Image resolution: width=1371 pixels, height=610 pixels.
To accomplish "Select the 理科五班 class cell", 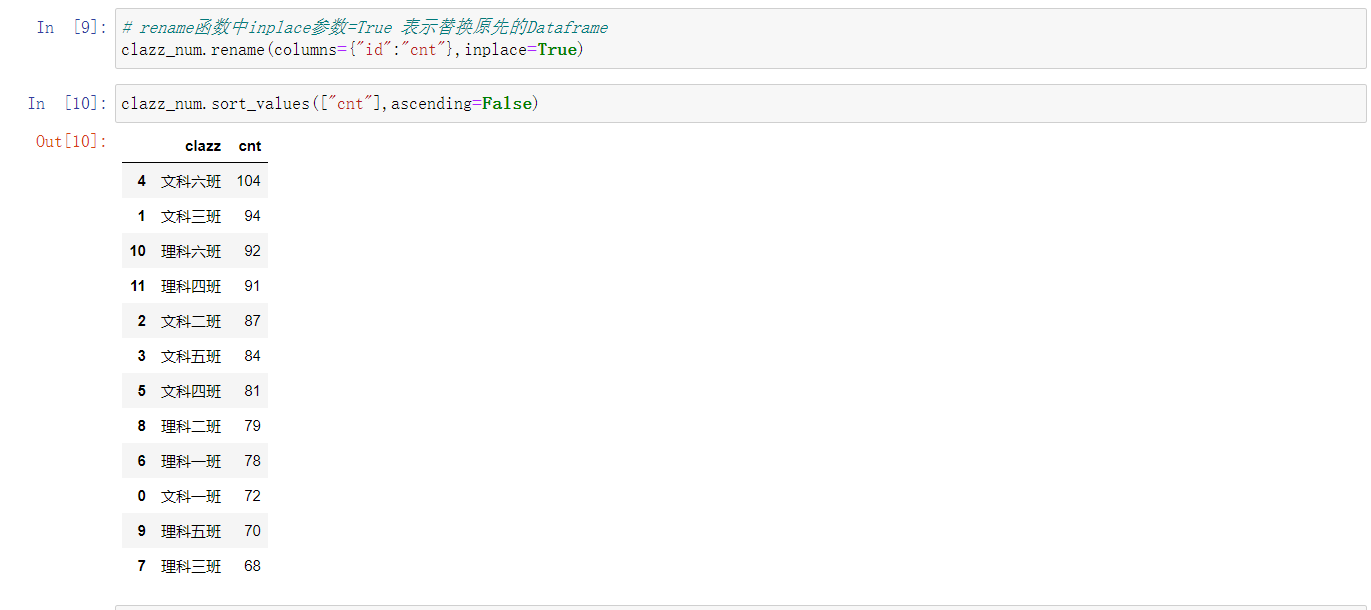I will point(191,531).
